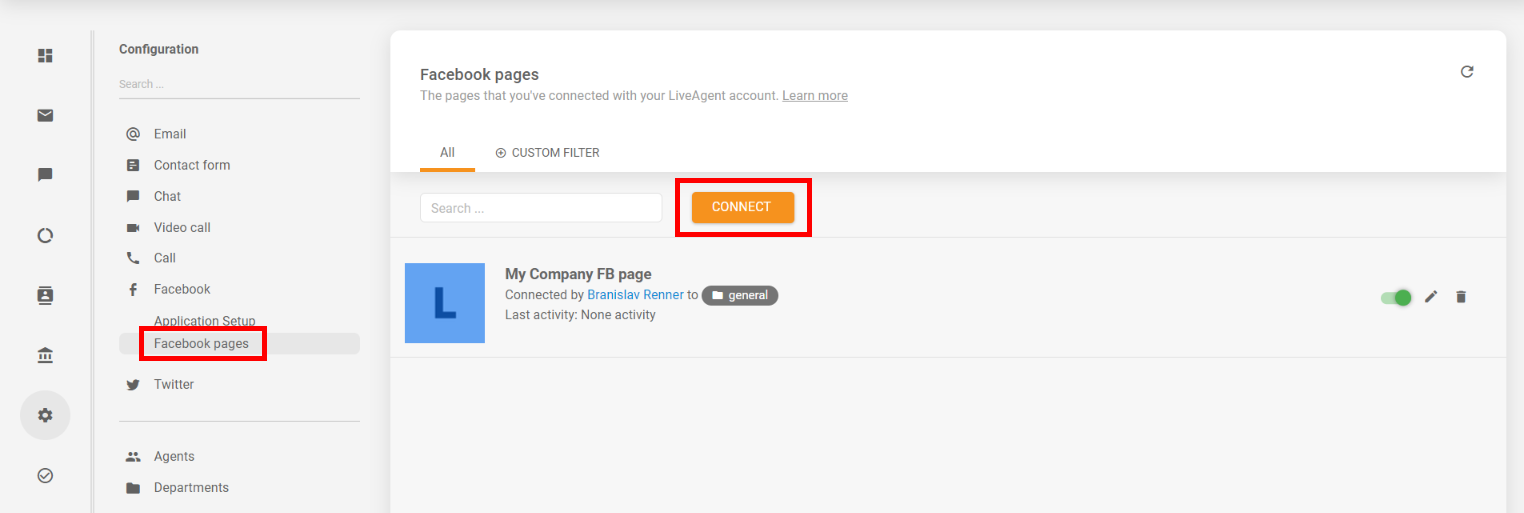
Task: Open the dashboard grid icon
Action: tap(45, 55)
